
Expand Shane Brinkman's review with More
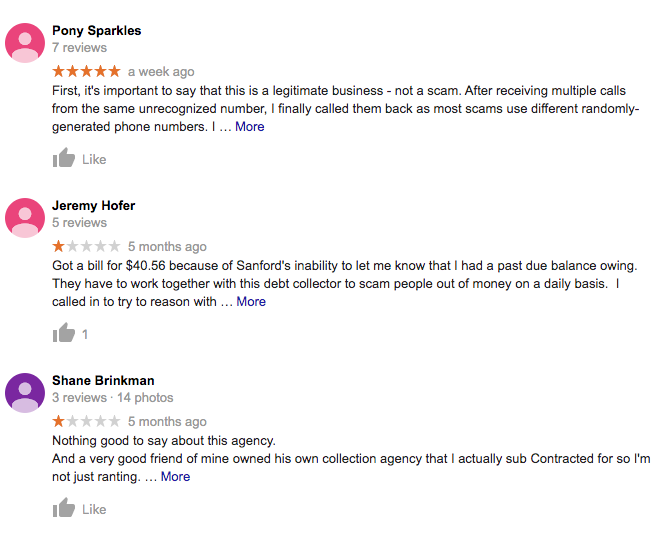pos(175,477)
